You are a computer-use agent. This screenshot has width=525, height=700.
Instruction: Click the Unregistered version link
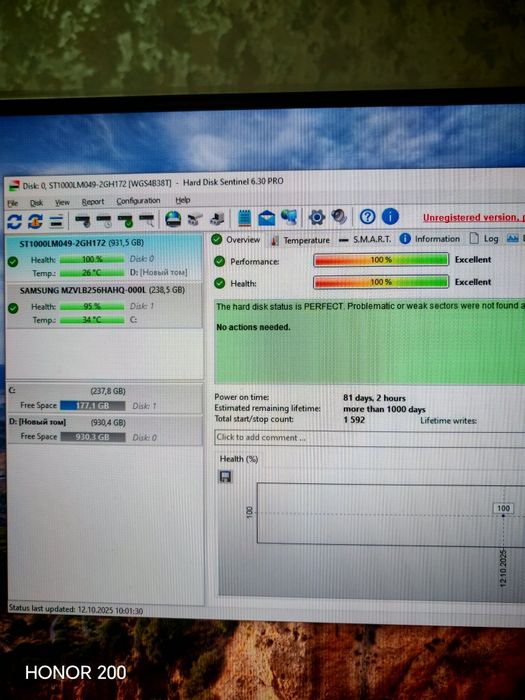coord(474,217)
